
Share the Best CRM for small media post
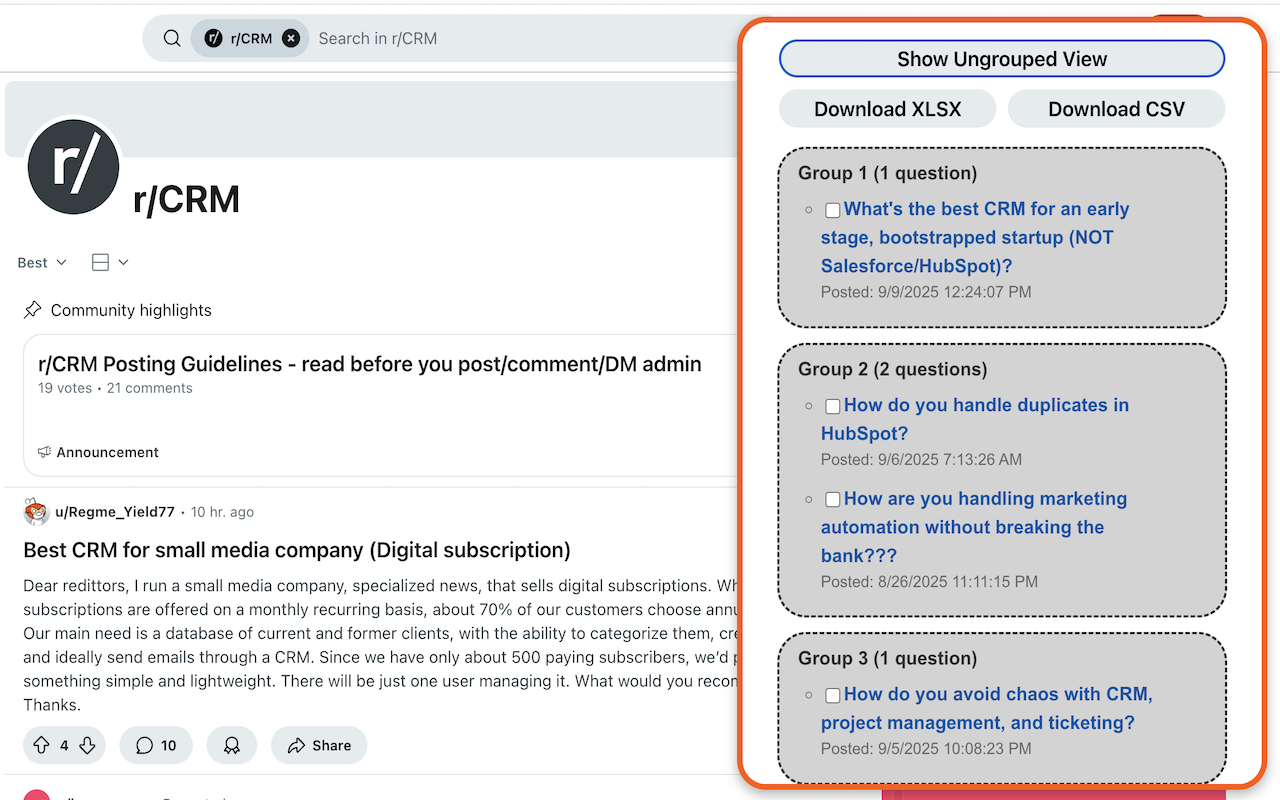point(319,745)
